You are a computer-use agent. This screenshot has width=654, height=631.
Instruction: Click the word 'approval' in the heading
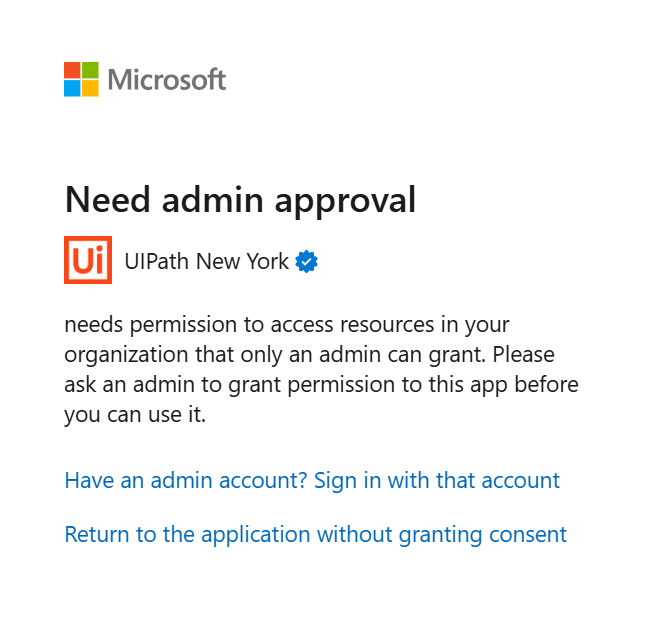[345, 202]
